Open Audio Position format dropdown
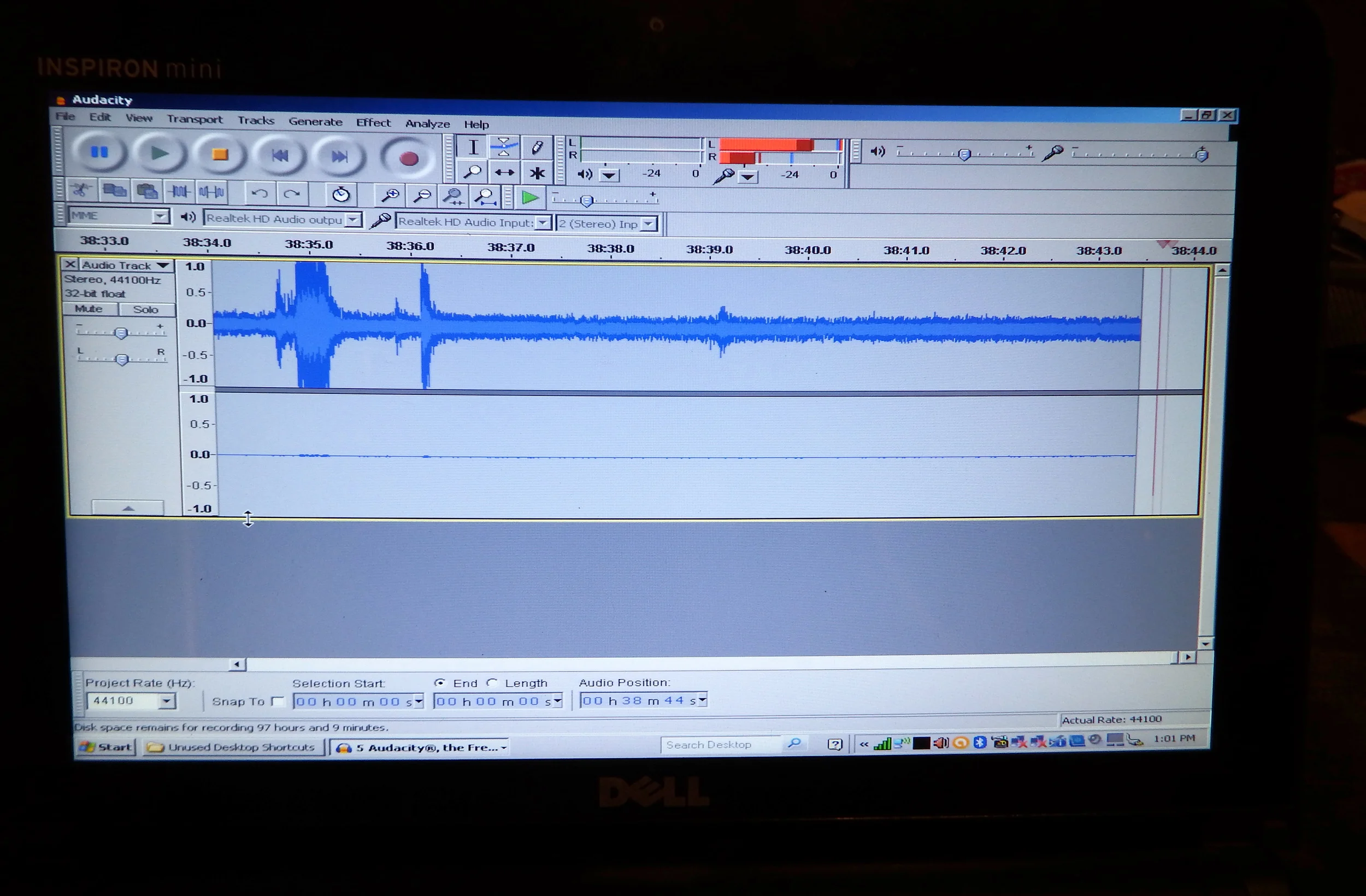 pos(703,700)
